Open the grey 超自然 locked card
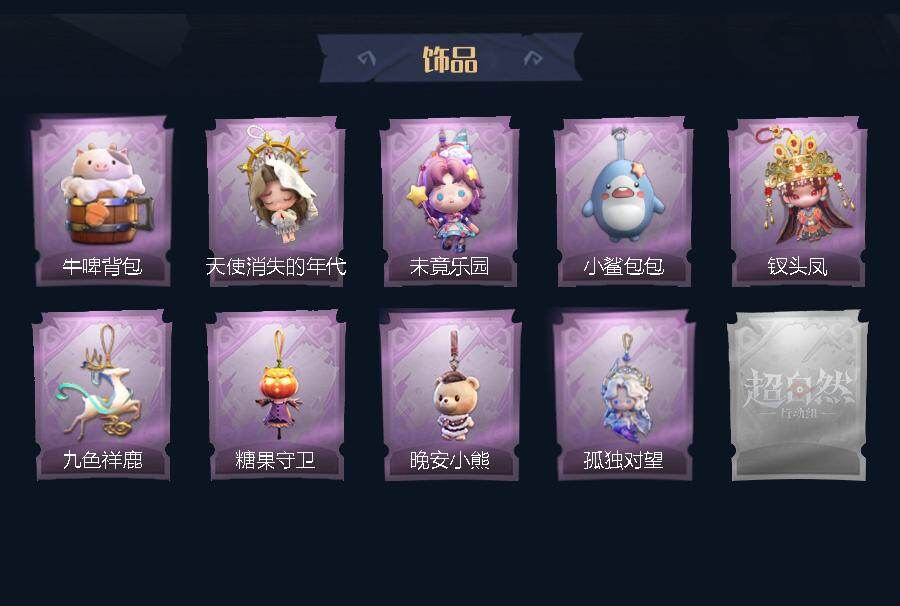Image resolution: width=900 pixels, height=606 pixels. pos(798,395)
